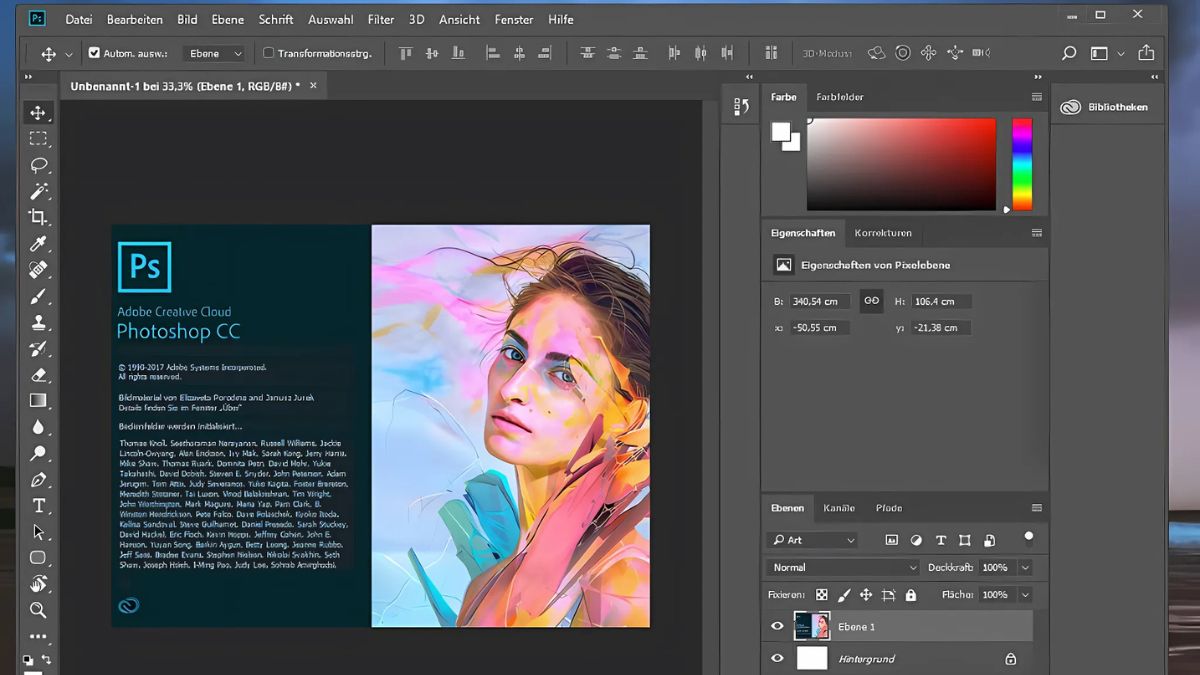This screenshot has height=675, width=1200.
Task: Select the Eraser tool
Action: [x=38, y=375]
